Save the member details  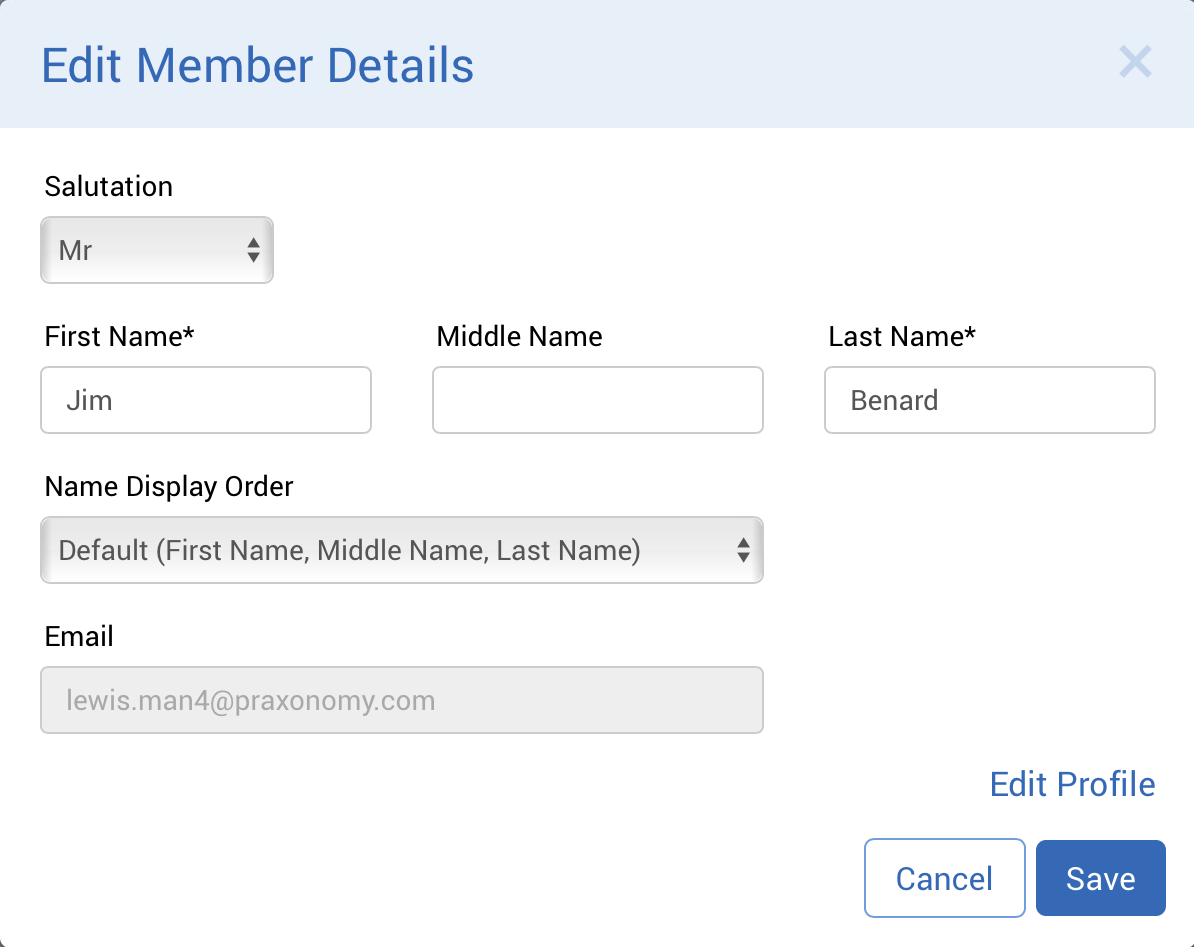pyautogui.click(x=1100, y=879)
